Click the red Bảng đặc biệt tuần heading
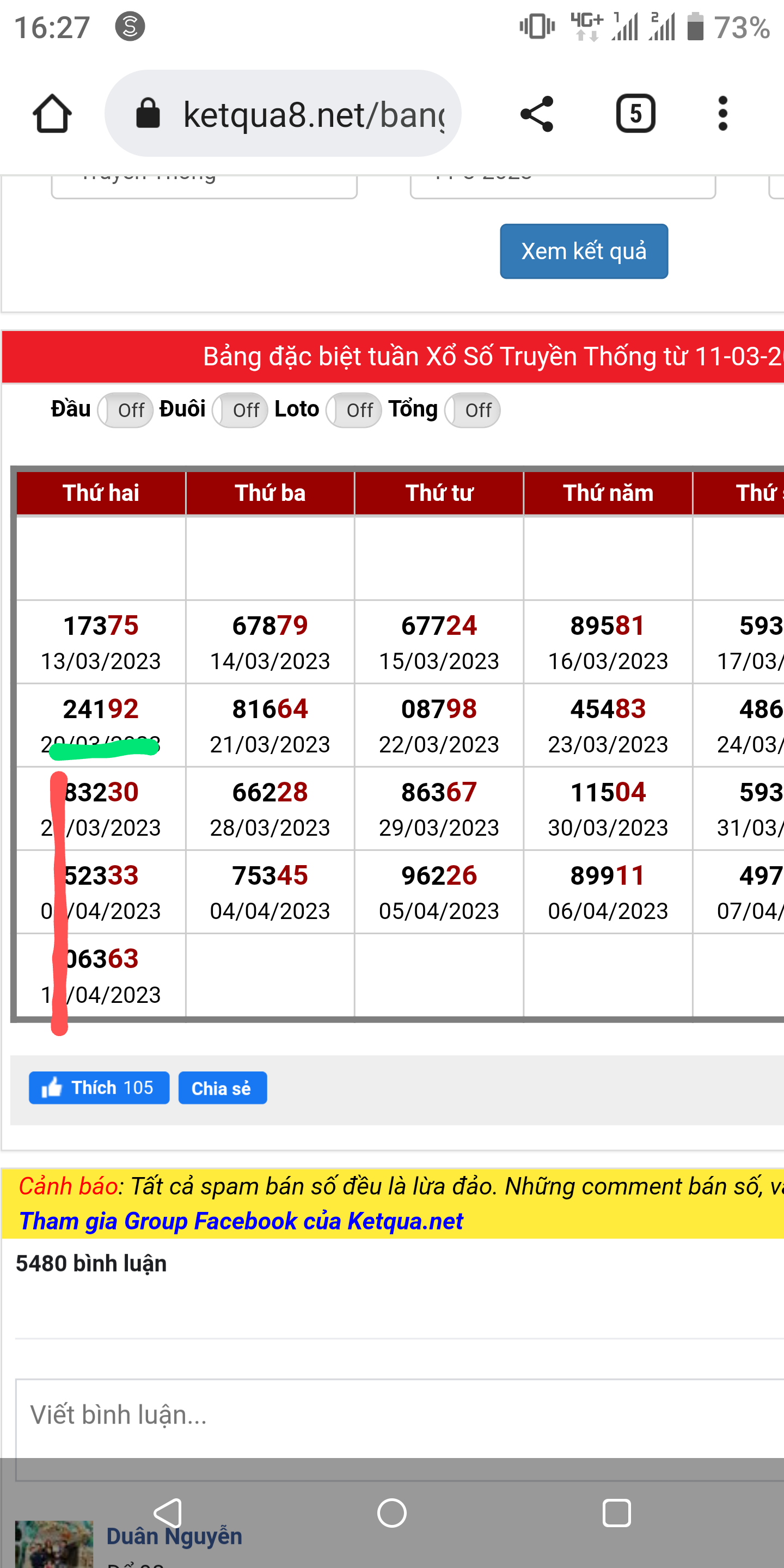Screen dimensions: 784x1568 point(393,357)
